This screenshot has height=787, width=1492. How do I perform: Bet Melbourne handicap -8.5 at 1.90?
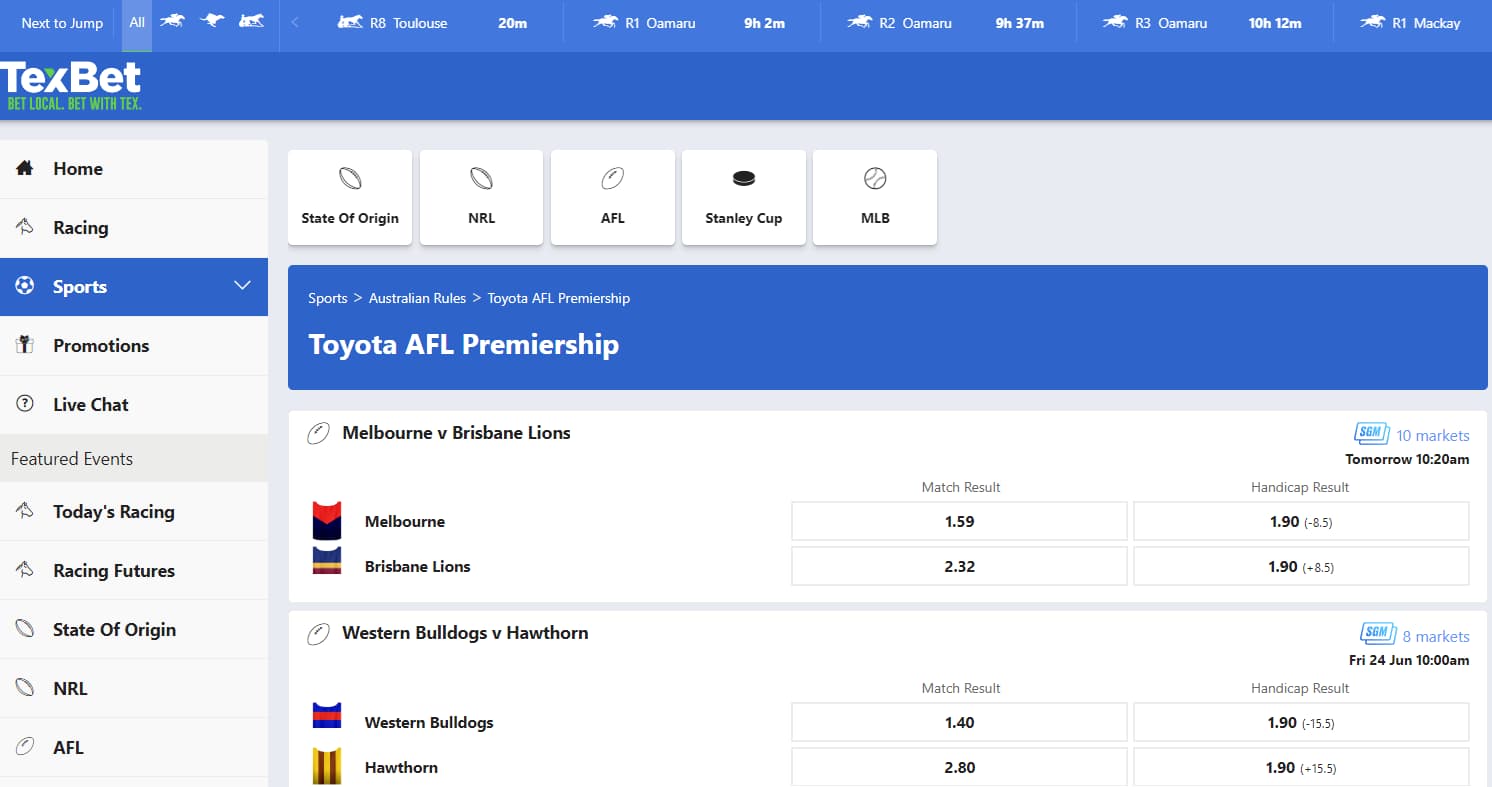(1301, 521)
